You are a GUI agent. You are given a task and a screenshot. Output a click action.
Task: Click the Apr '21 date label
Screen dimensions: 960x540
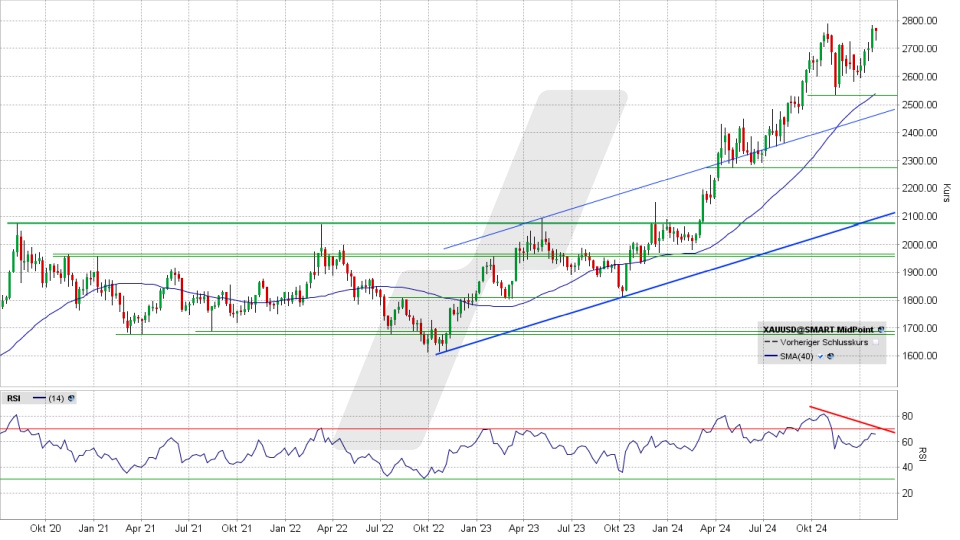pyautogui.click(x=141, y=528)
